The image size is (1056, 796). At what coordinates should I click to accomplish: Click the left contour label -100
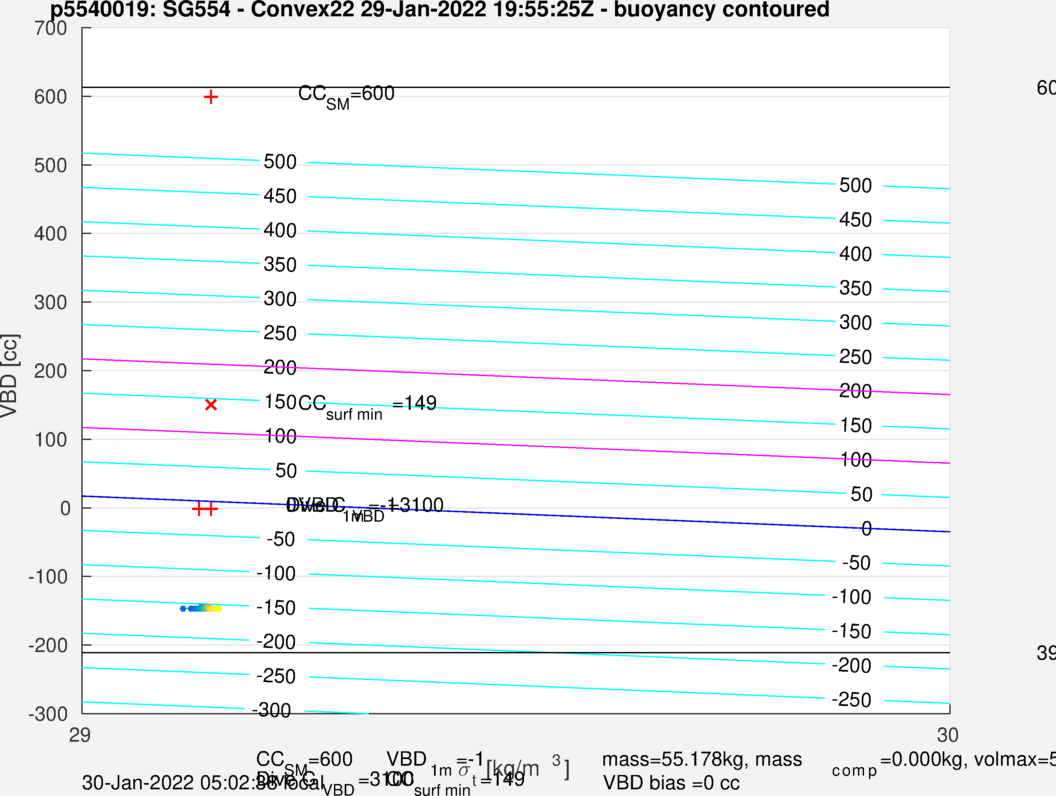[x=276, y=574]
